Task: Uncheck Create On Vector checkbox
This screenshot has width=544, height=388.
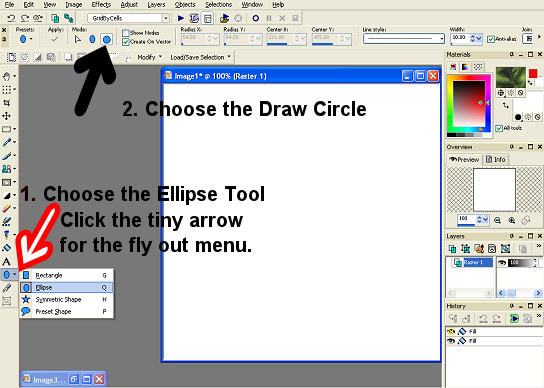Action: (126, 42)
